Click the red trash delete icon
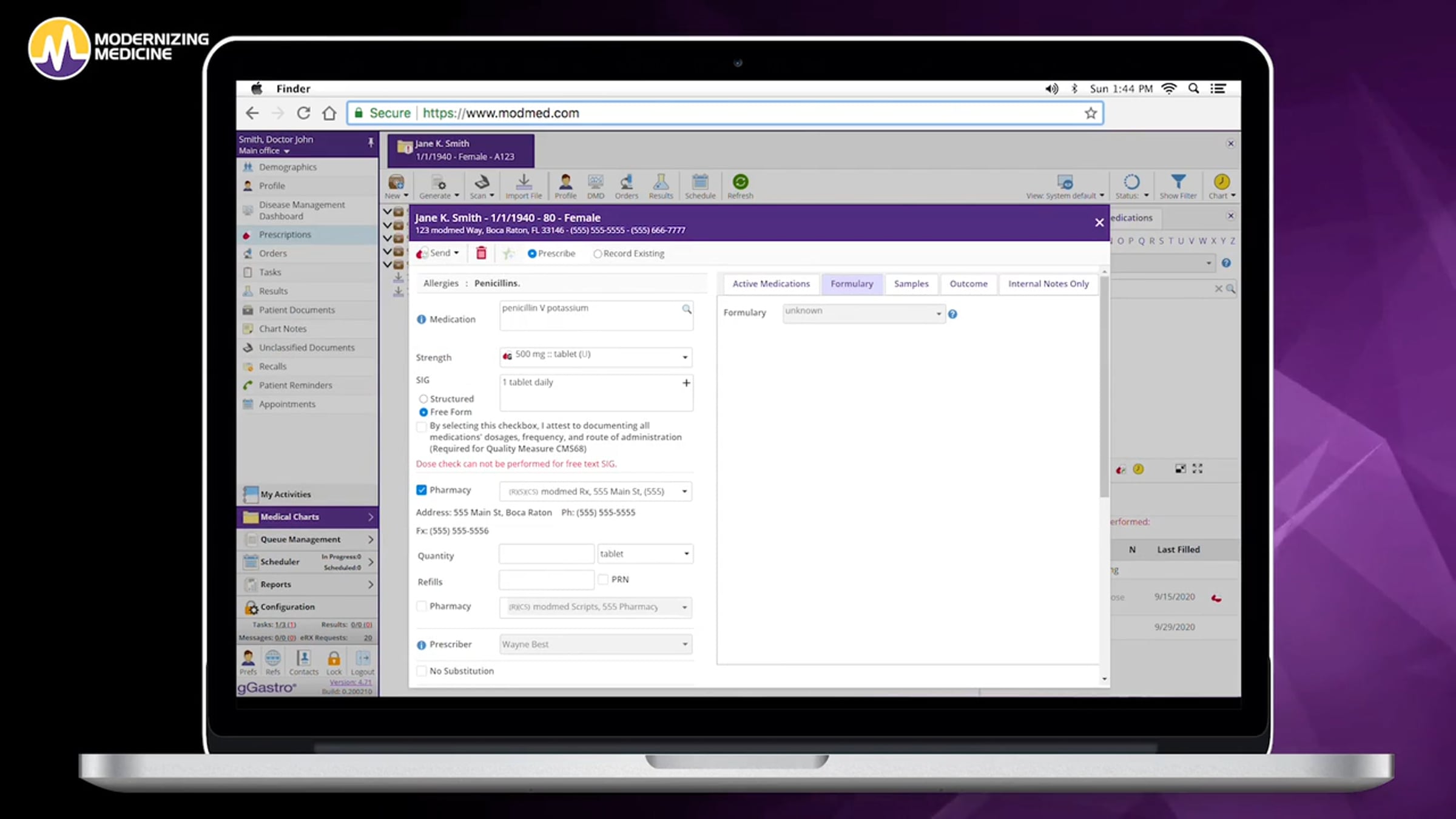 click(x=481, y=254)
